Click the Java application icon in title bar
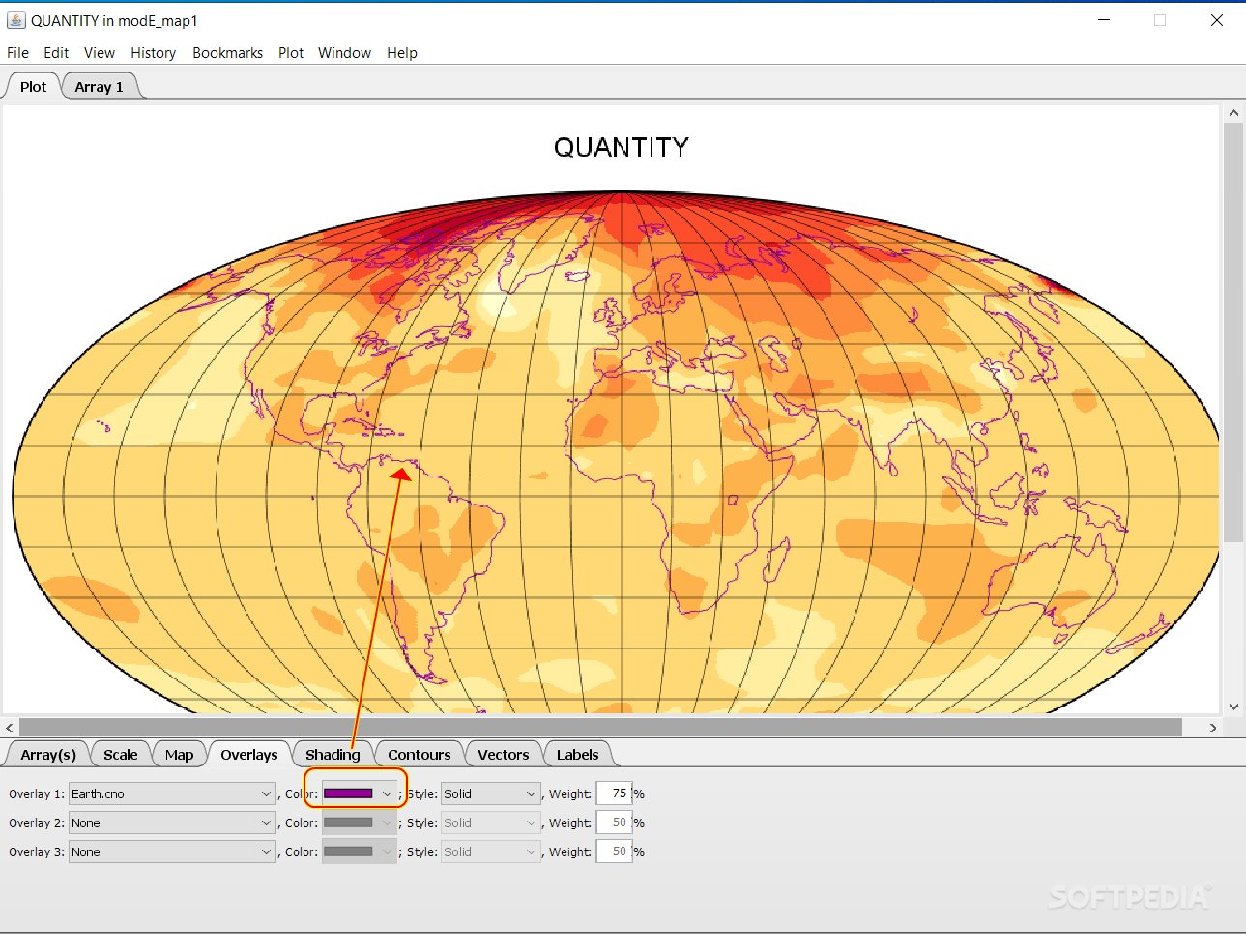This screenshot has width=1246, height=952. pyautogui.click(x=15, y=19)
